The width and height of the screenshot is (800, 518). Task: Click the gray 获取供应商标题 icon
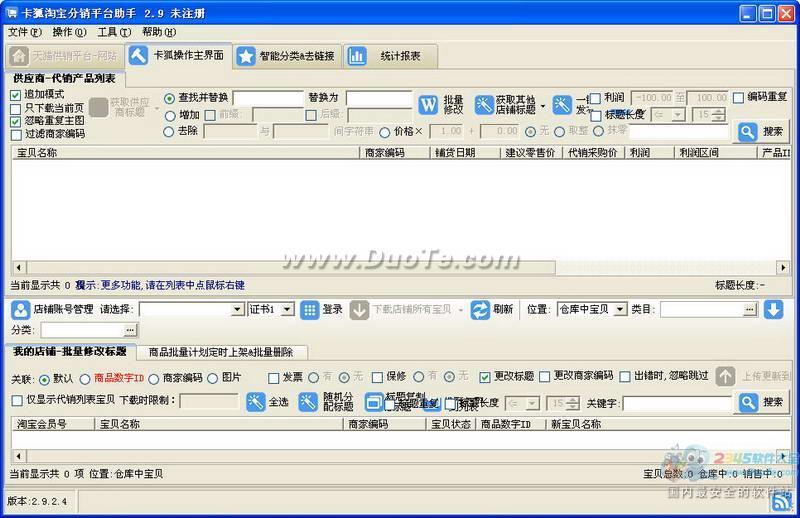pyautogui.click(x=99, y=108)
